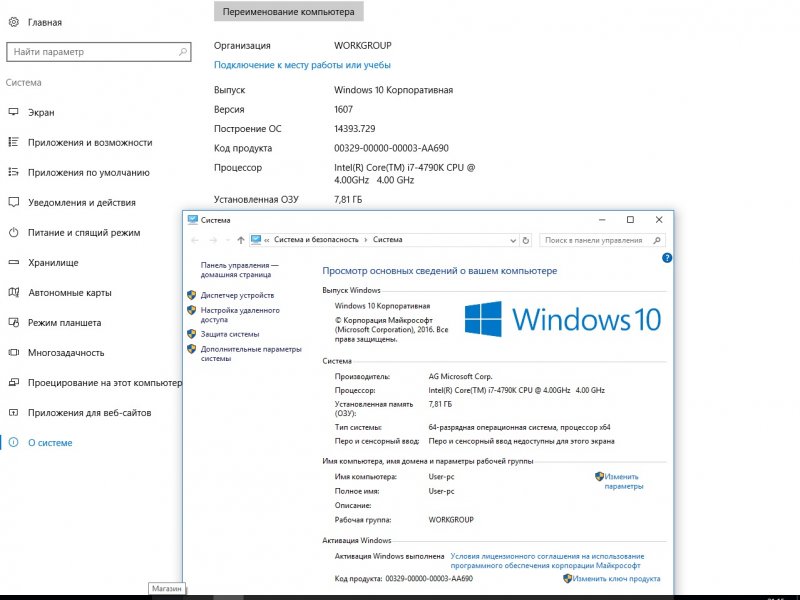Select the Приложения и возможности list icon

pos(14,142)
